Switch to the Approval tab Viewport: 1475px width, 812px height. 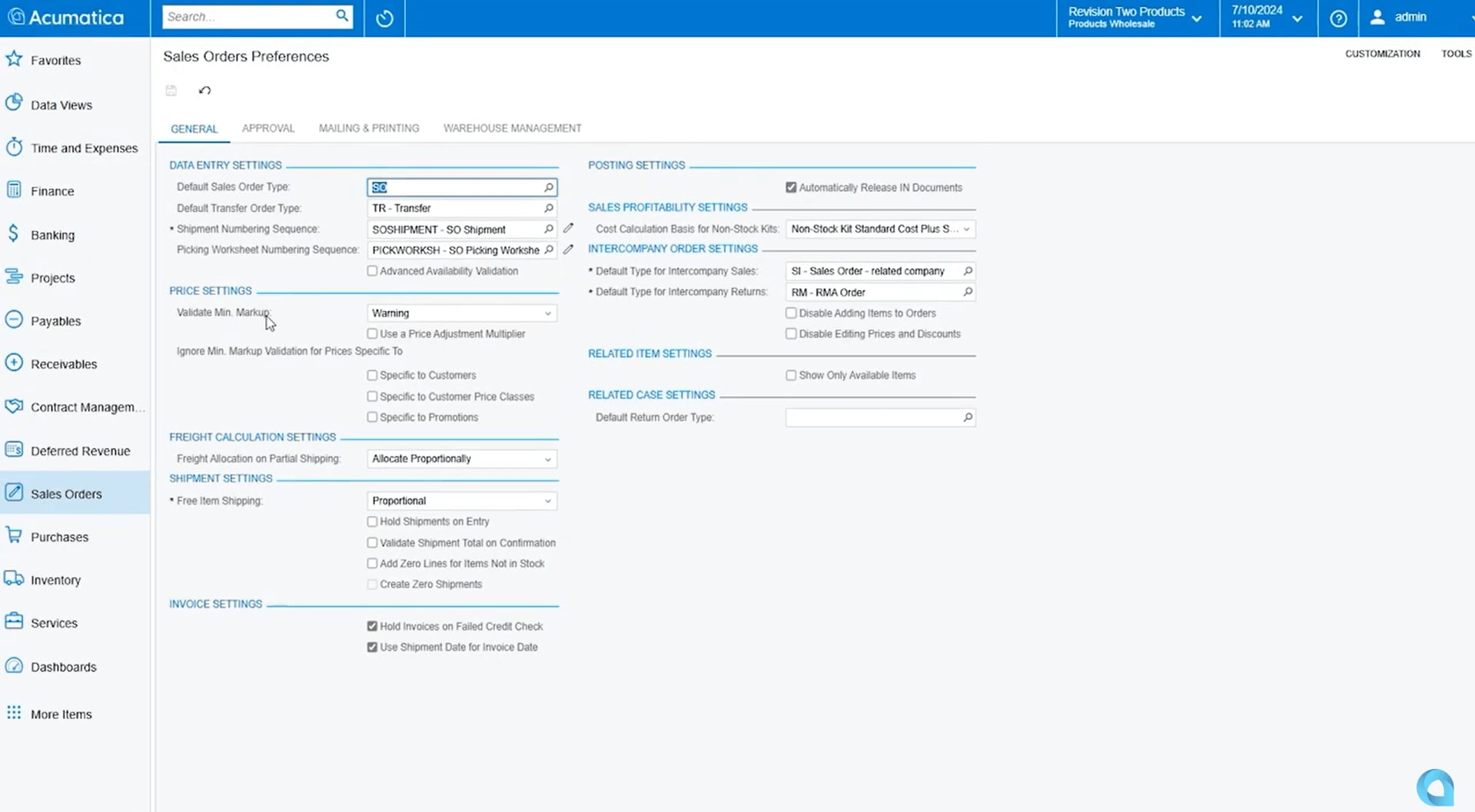(268, 128)
